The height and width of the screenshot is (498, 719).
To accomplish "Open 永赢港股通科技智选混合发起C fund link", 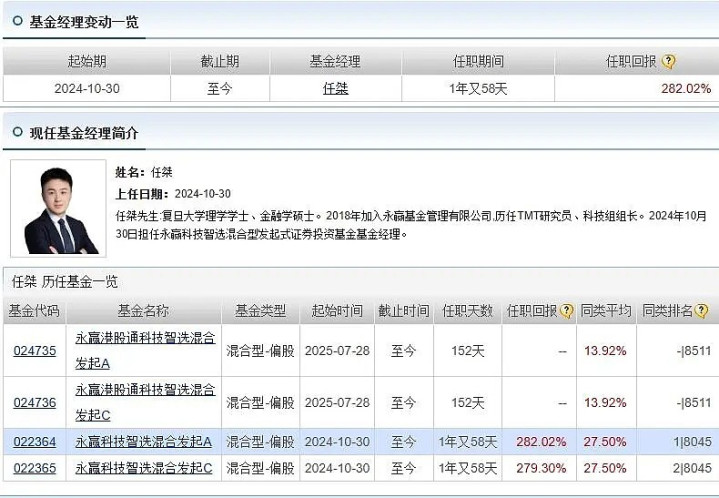I will (145, 403).
